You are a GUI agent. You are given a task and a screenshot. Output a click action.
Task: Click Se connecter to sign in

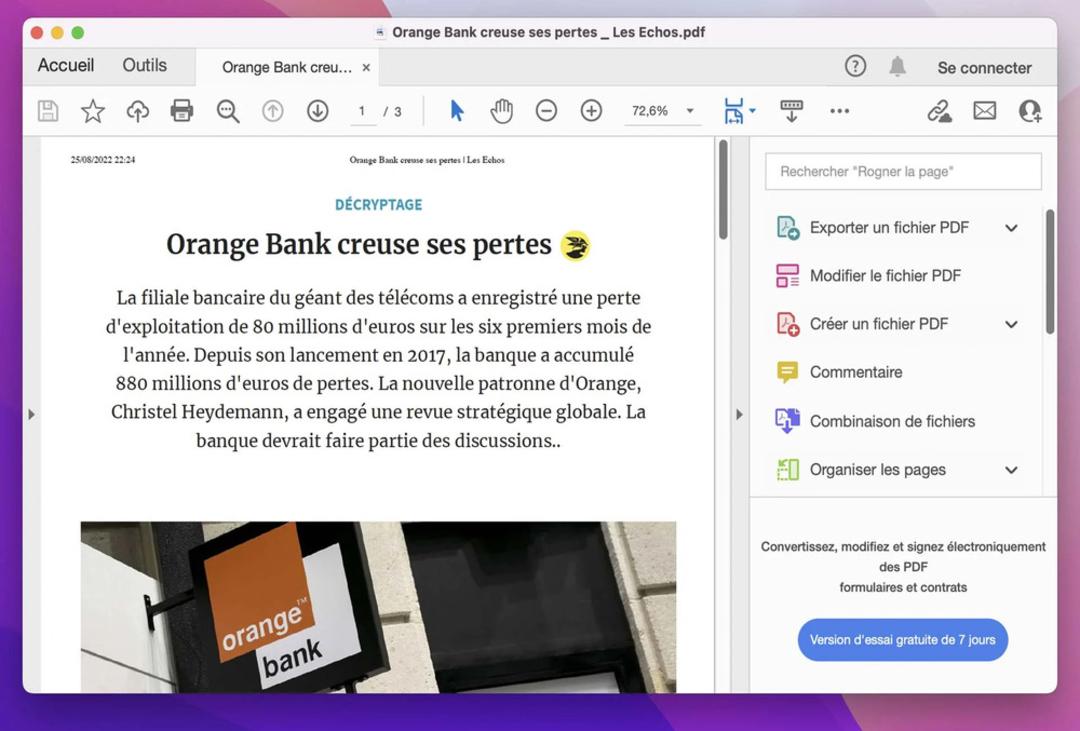click(x=984, y=68)
